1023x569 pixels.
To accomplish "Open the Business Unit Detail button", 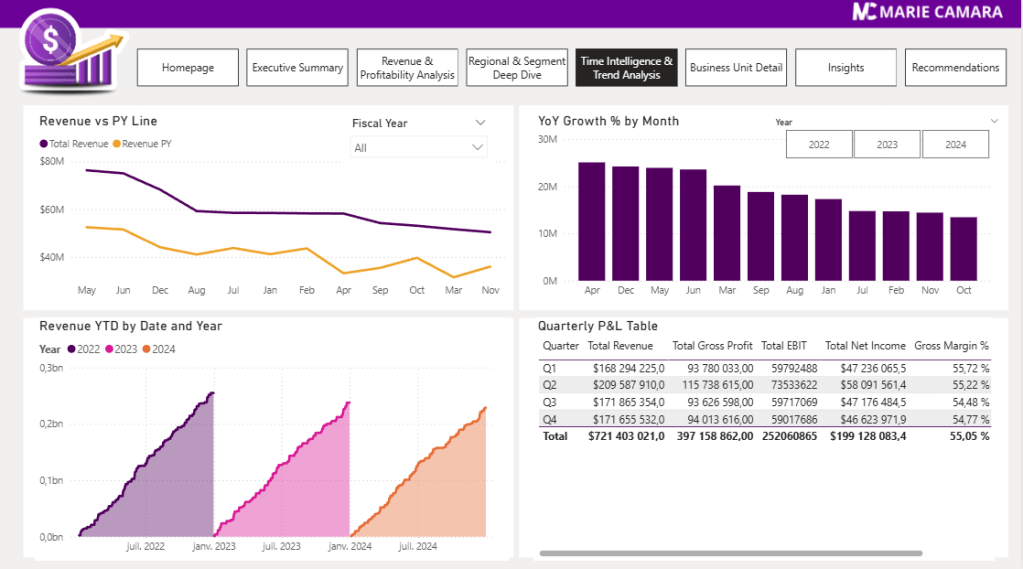I will tap(736, 67).
